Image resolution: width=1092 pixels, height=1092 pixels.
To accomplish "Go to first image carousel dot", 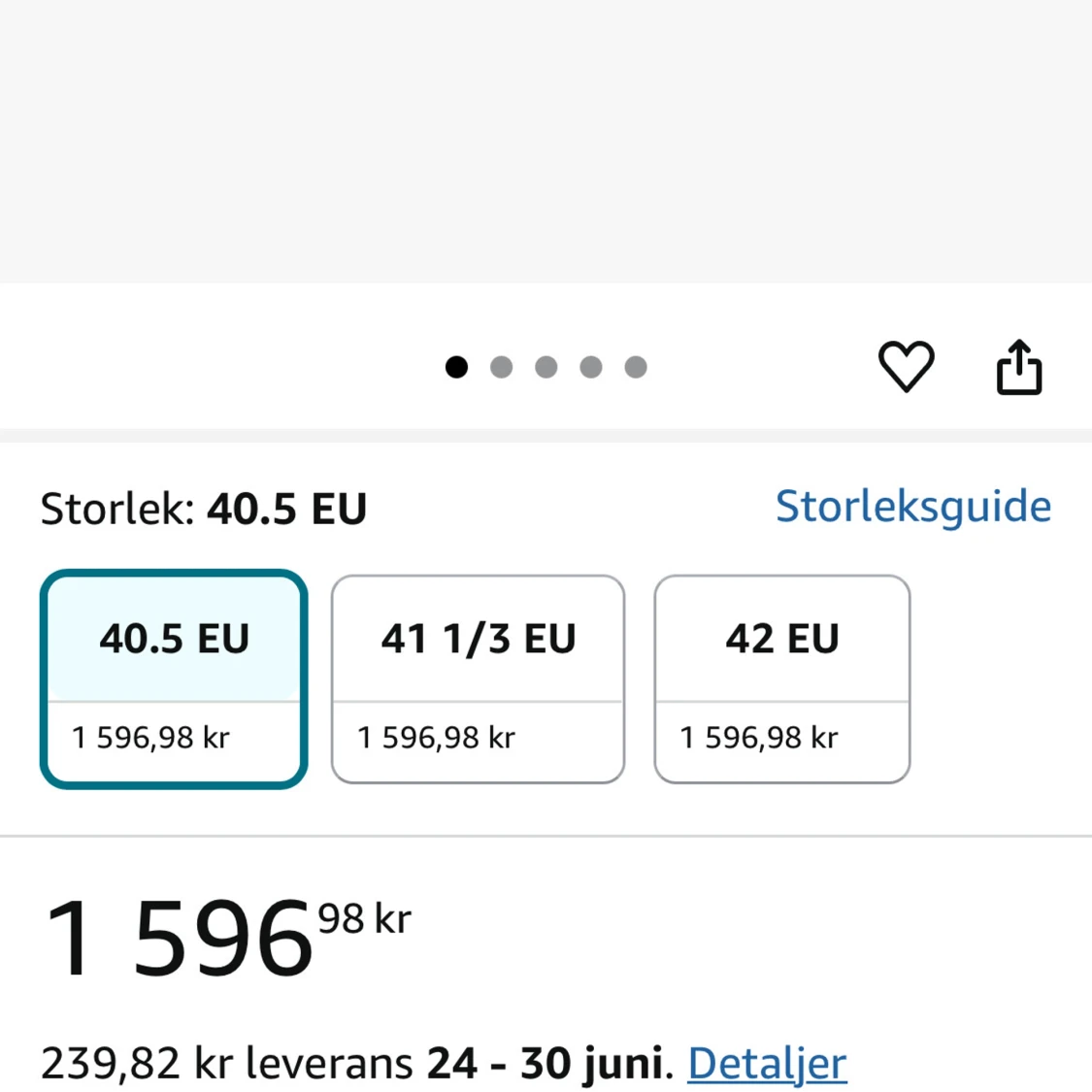I will pos(456,367).
